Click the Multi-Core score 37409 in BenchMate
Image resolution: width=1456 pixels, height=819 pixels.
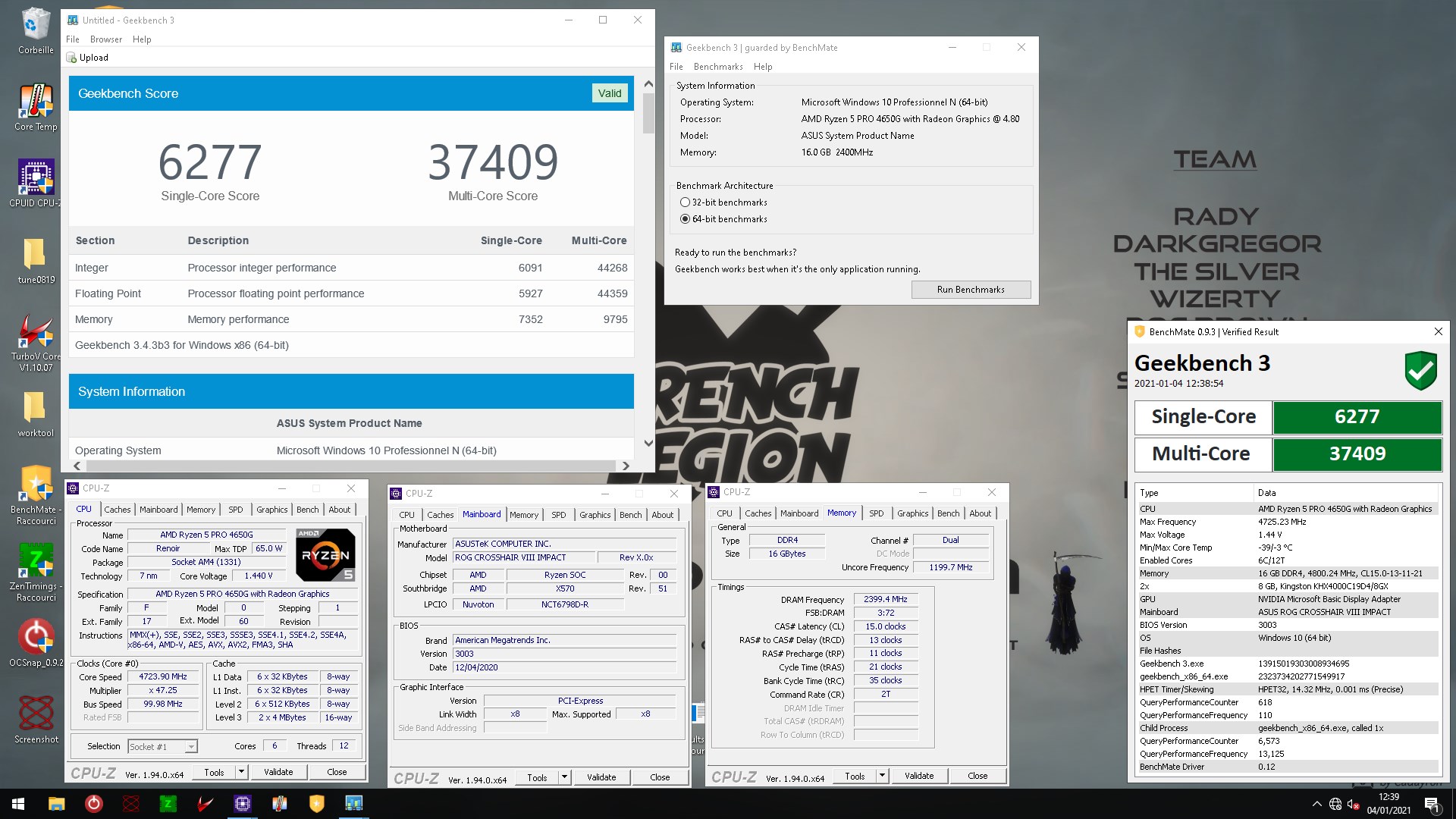tap(1357, 454)
